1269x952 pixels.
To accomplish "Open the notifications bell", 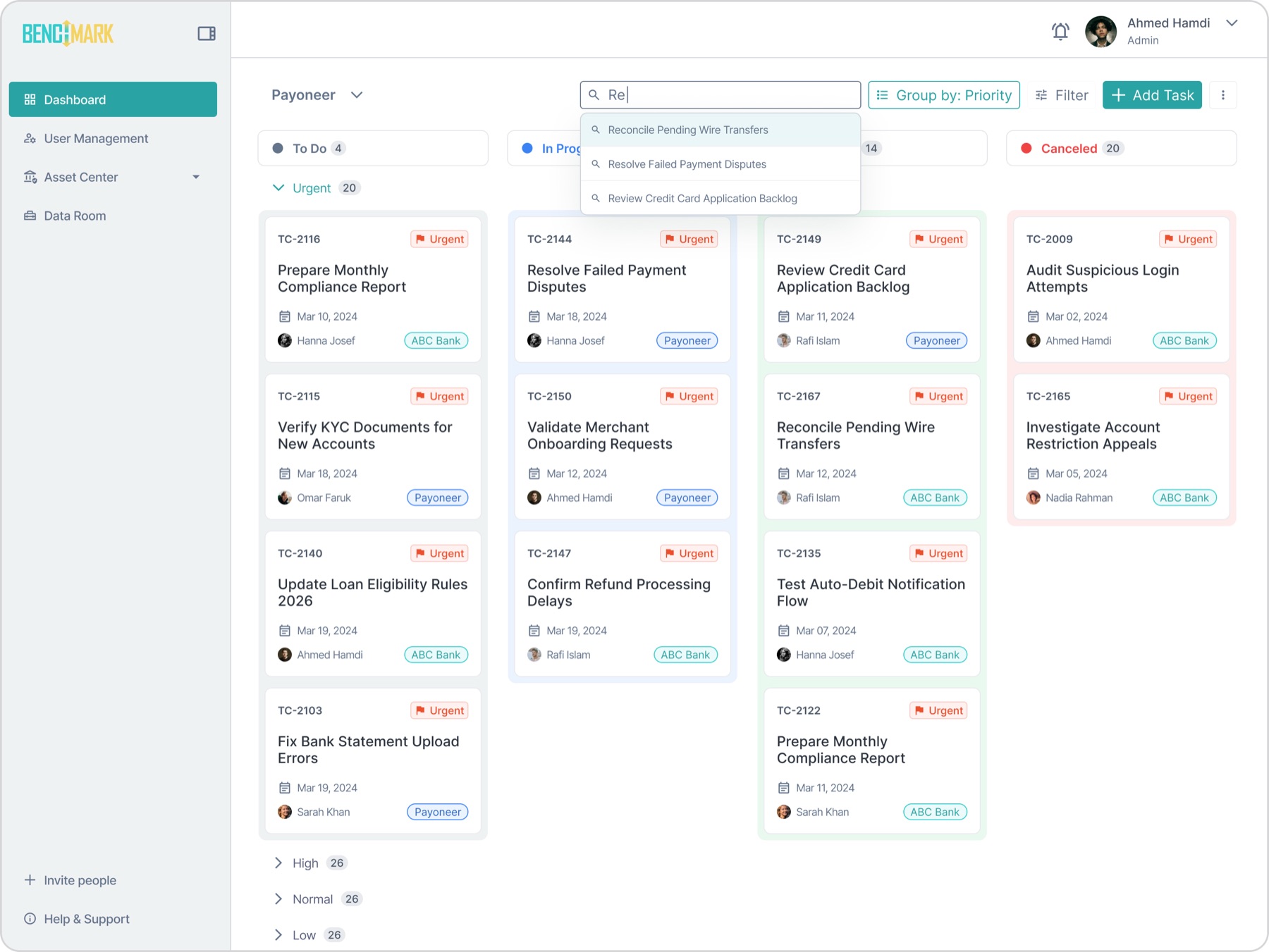I will coord(1060,31).
